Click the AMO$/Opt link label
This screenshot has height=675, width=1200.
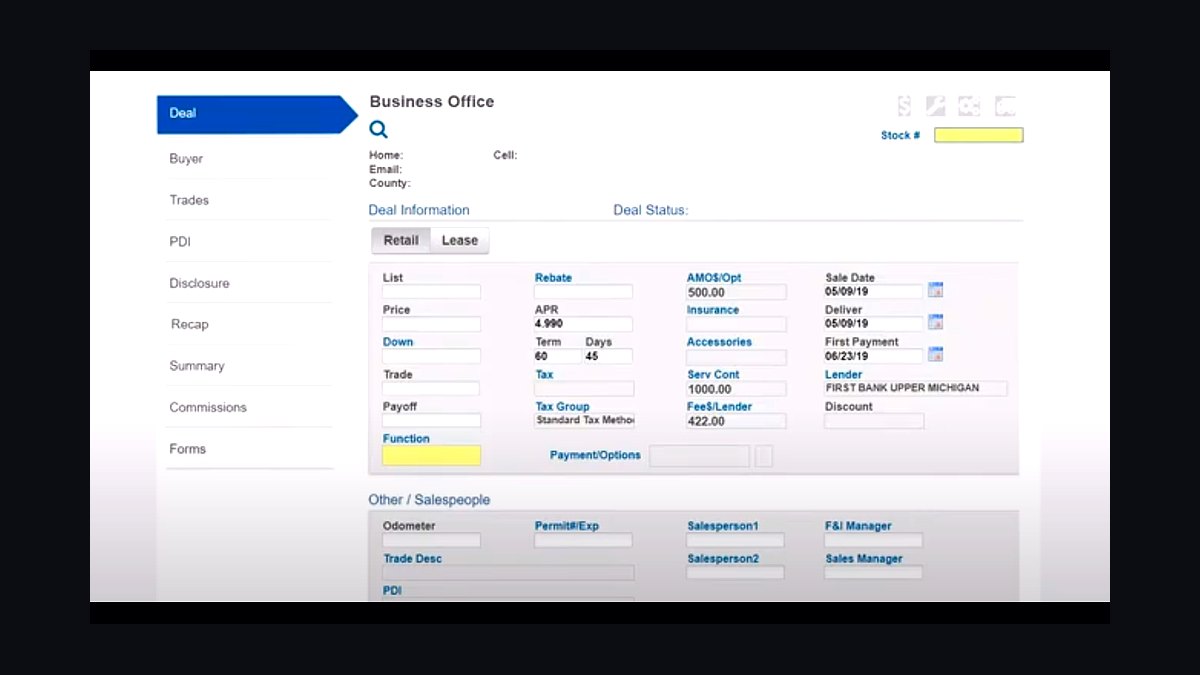(x=714, y=278)
